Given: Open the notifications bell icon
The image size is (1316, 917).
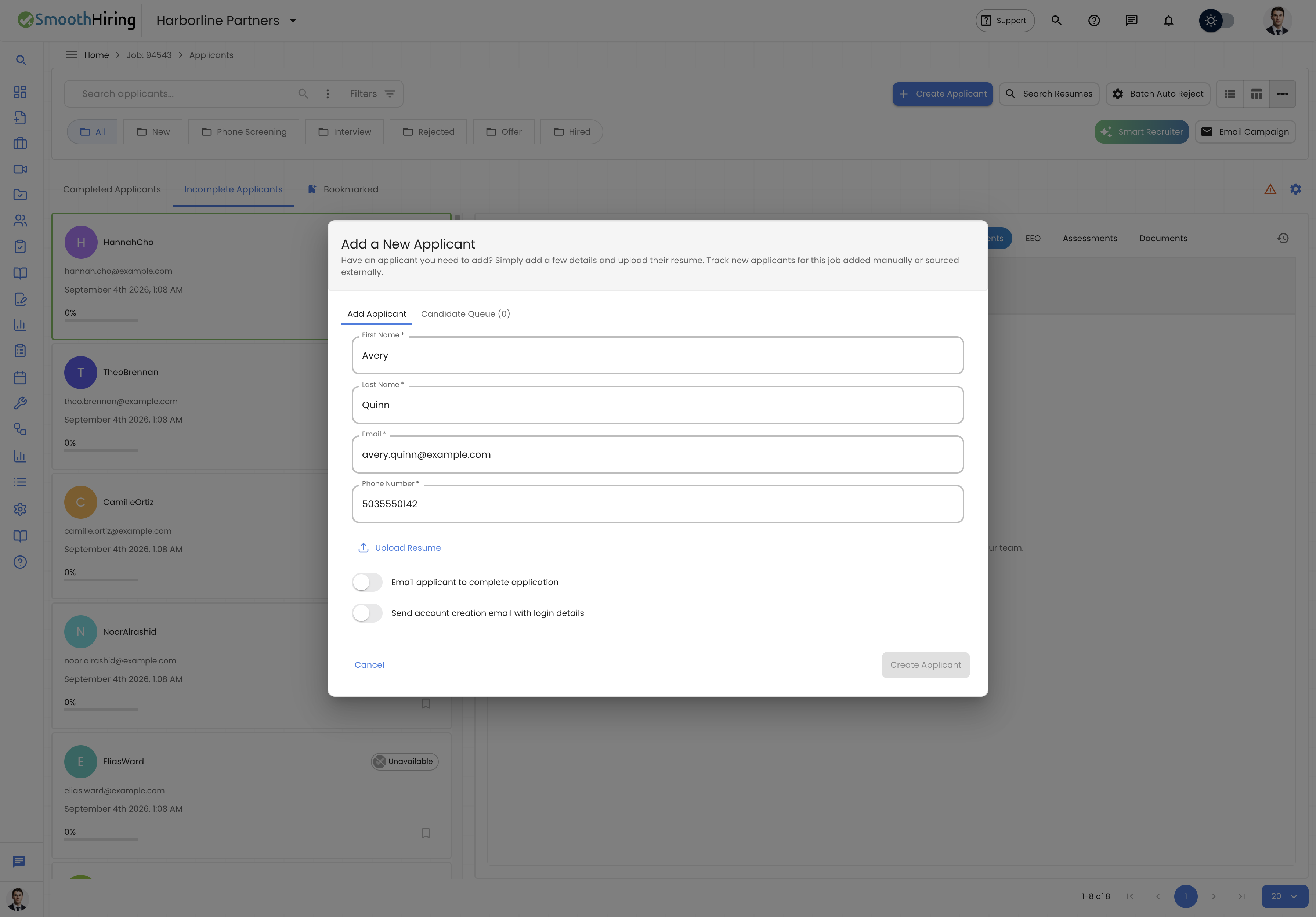Looking at the screenshot, I should 1168,21.
